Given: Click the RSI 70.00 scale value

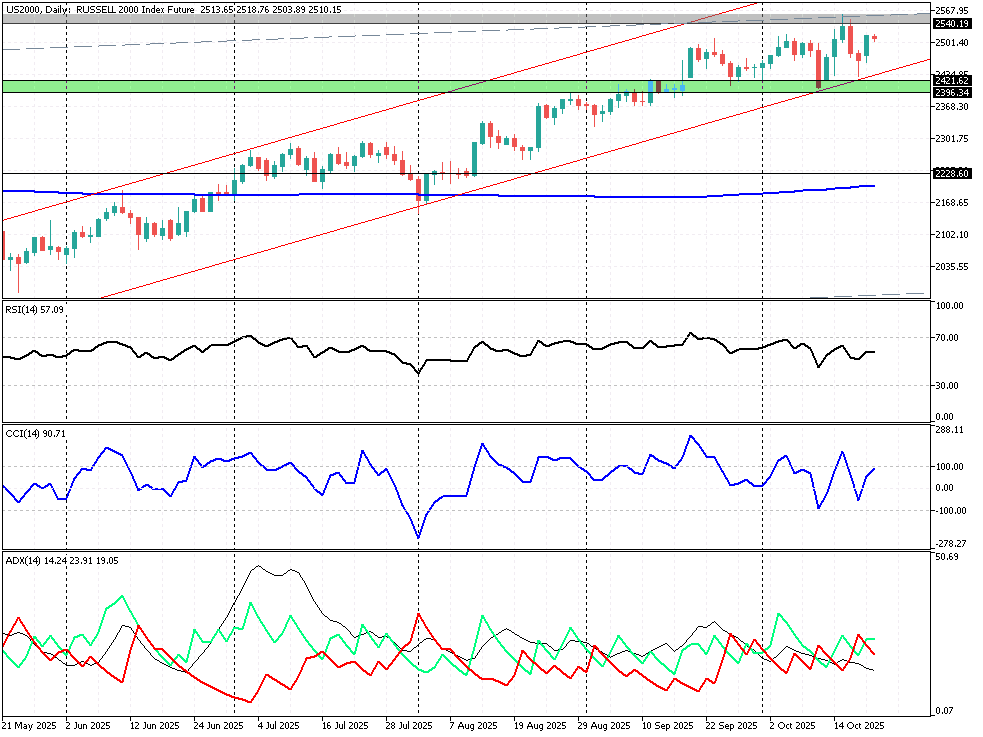Looking at the screenshot, I should point(949,338).
